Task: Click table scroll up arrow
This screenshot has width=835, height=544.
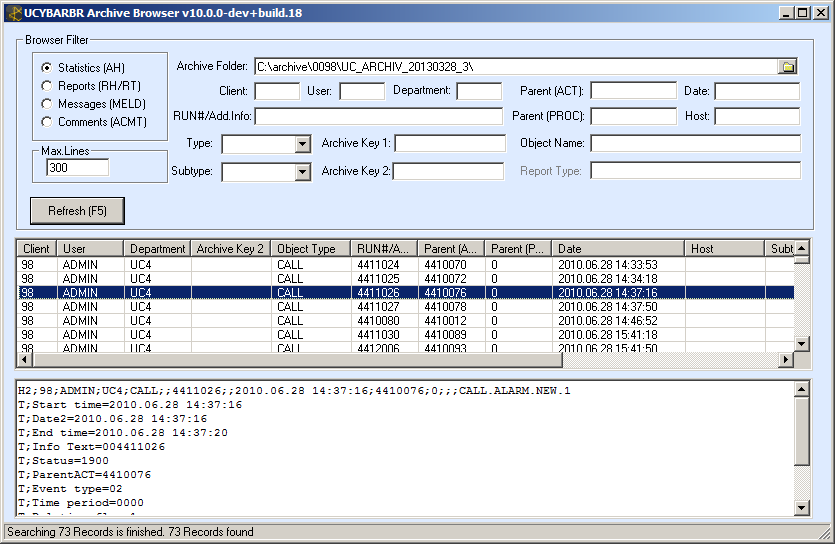Action: [x=802, y=248]
